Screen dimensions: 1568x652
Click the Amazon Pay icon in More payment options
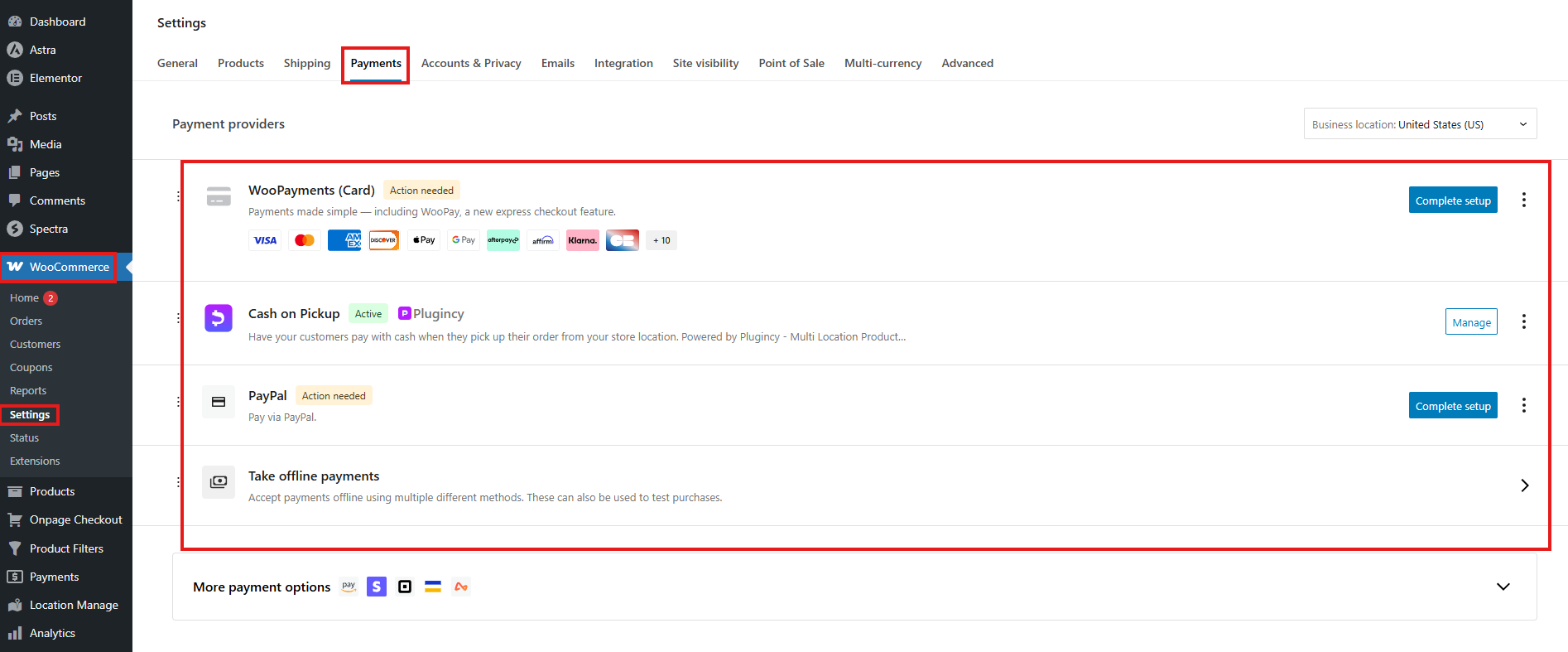pyautogui.click(x=349, y=587)
